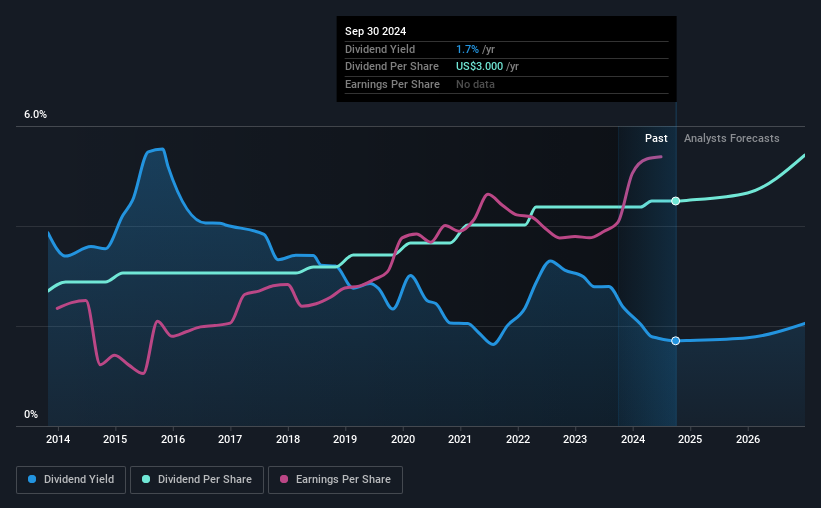Screen dimensions: 821x508
Task: Click the 2017 x-axis label
Action: click(x=230, y=439)
